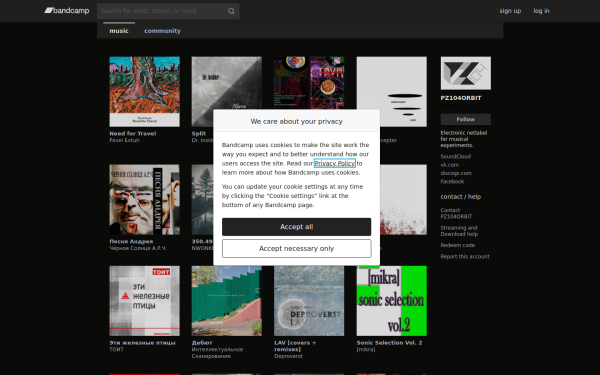Click the PZ104ORBIT label logo image
600x375 pixels.
[466, 73]
